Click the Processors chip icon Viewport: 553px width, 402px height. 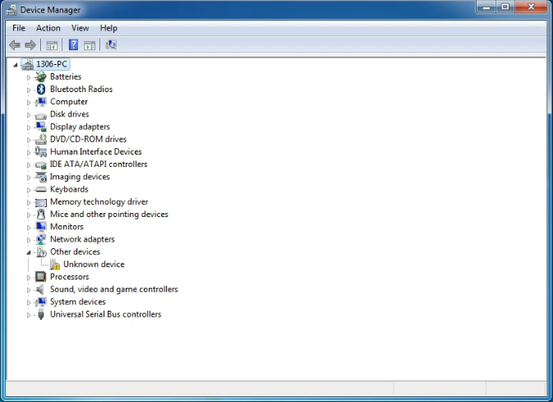click(41, 277)
